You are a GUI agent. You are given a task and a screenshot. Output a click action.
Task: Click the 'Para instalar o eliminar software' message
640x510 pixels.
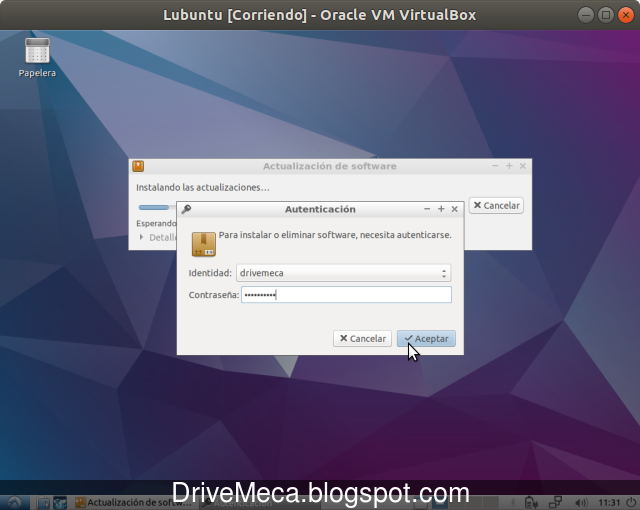pos(335,235)
